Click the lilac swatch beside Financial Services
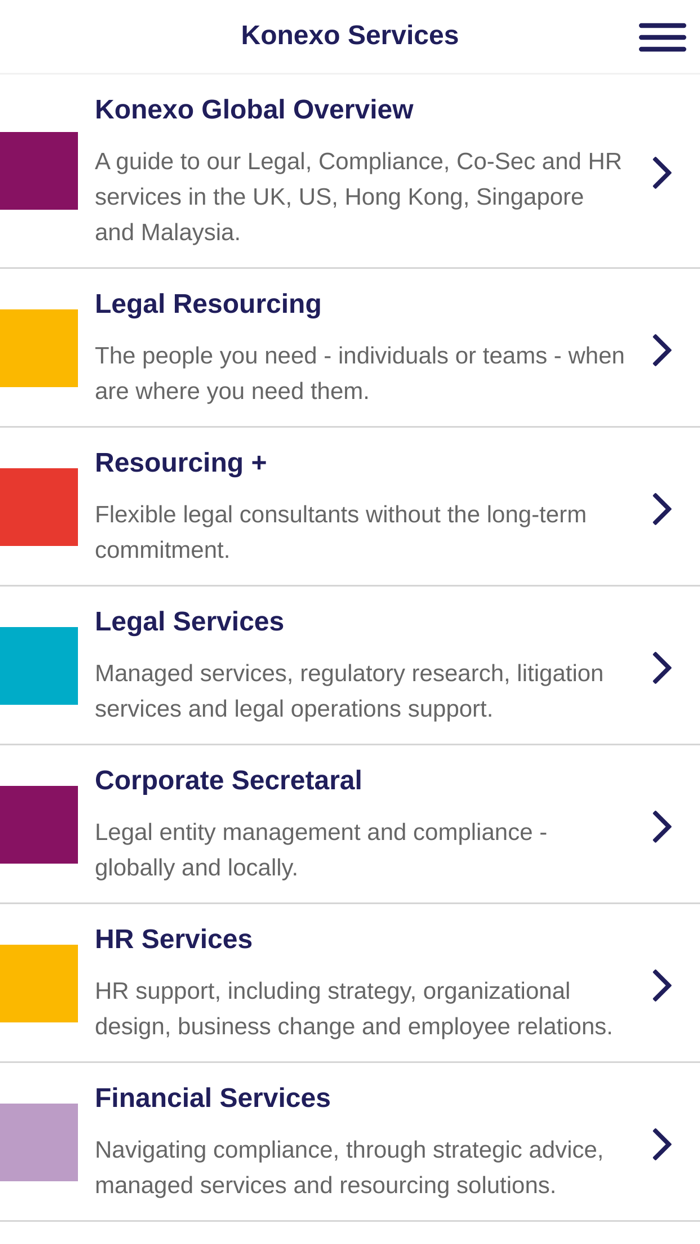Image resolution: width=700 pixels, height=1244 pixels. [38, 1141]
